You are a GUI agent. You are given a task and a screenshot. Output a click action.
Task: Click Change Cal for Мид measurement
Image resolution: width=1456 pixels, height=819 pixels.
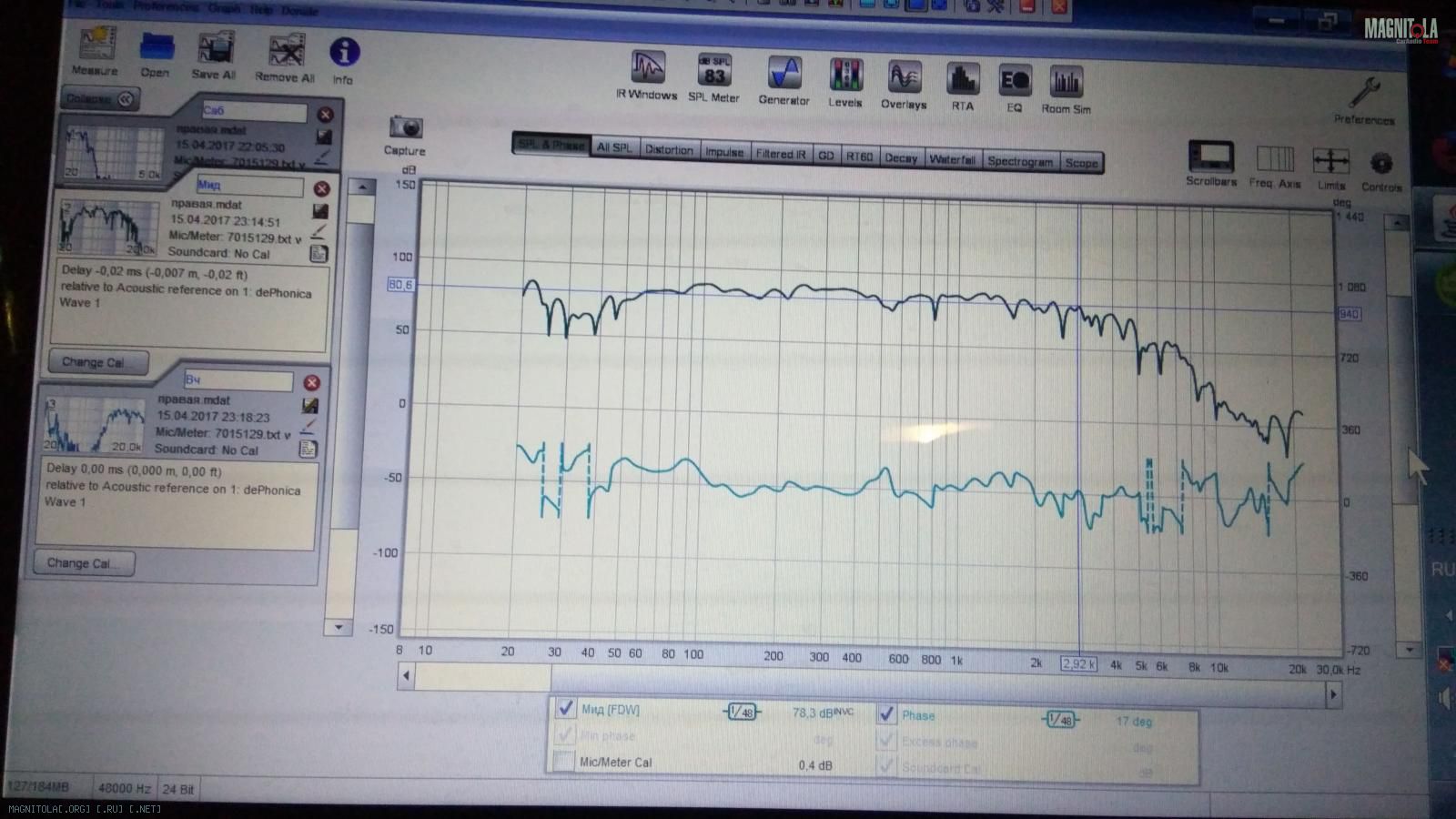tap(98, 362)
